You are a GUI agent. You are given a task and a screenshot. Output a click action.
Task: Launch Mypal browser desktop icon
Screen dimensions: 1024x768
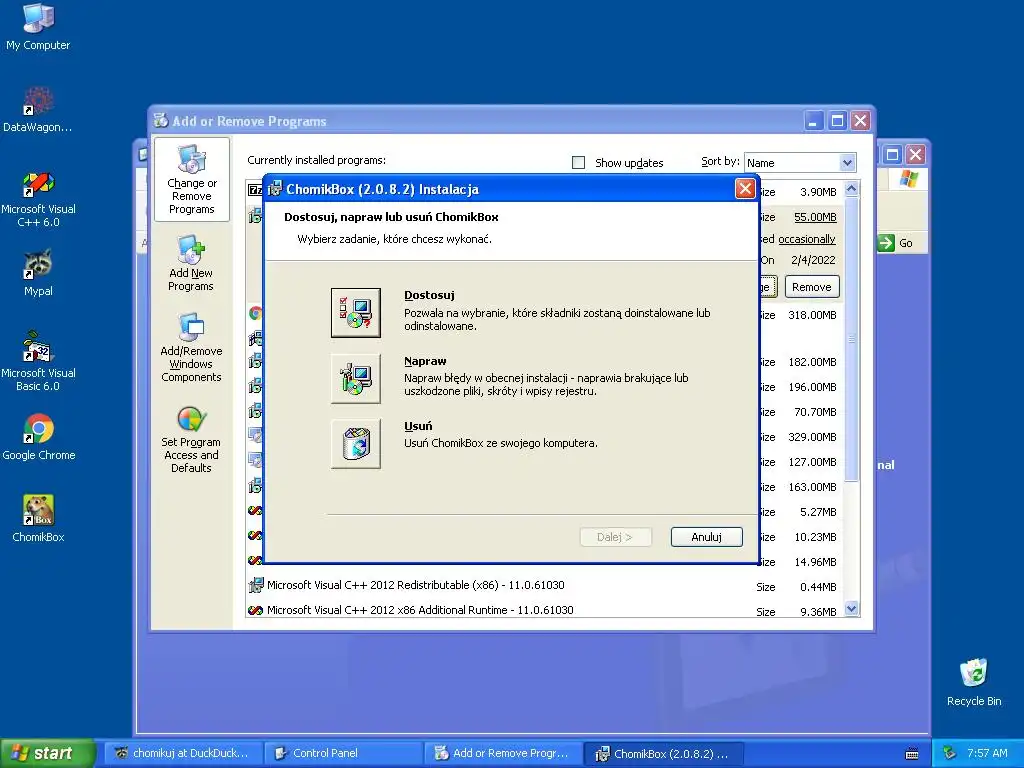point(38,273)
